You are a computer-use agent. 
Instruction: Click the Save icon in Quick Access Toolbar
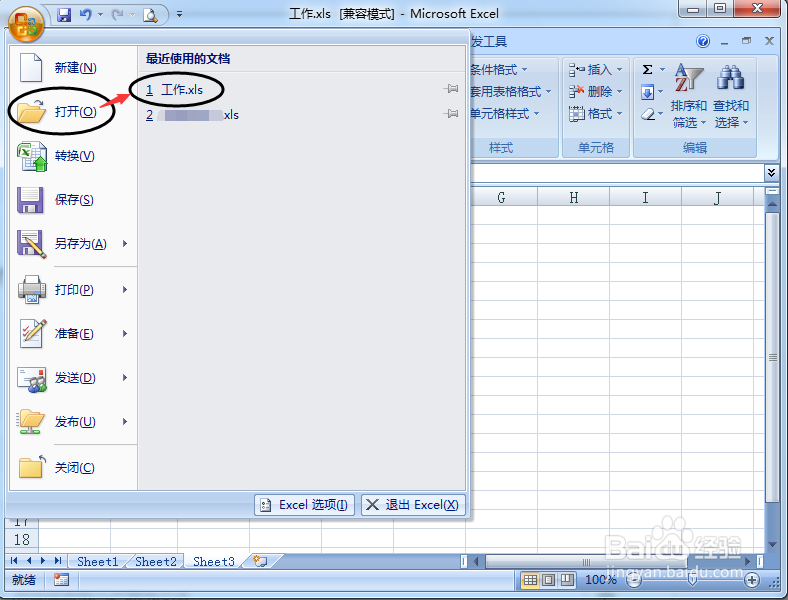click(x=64, y=15)
